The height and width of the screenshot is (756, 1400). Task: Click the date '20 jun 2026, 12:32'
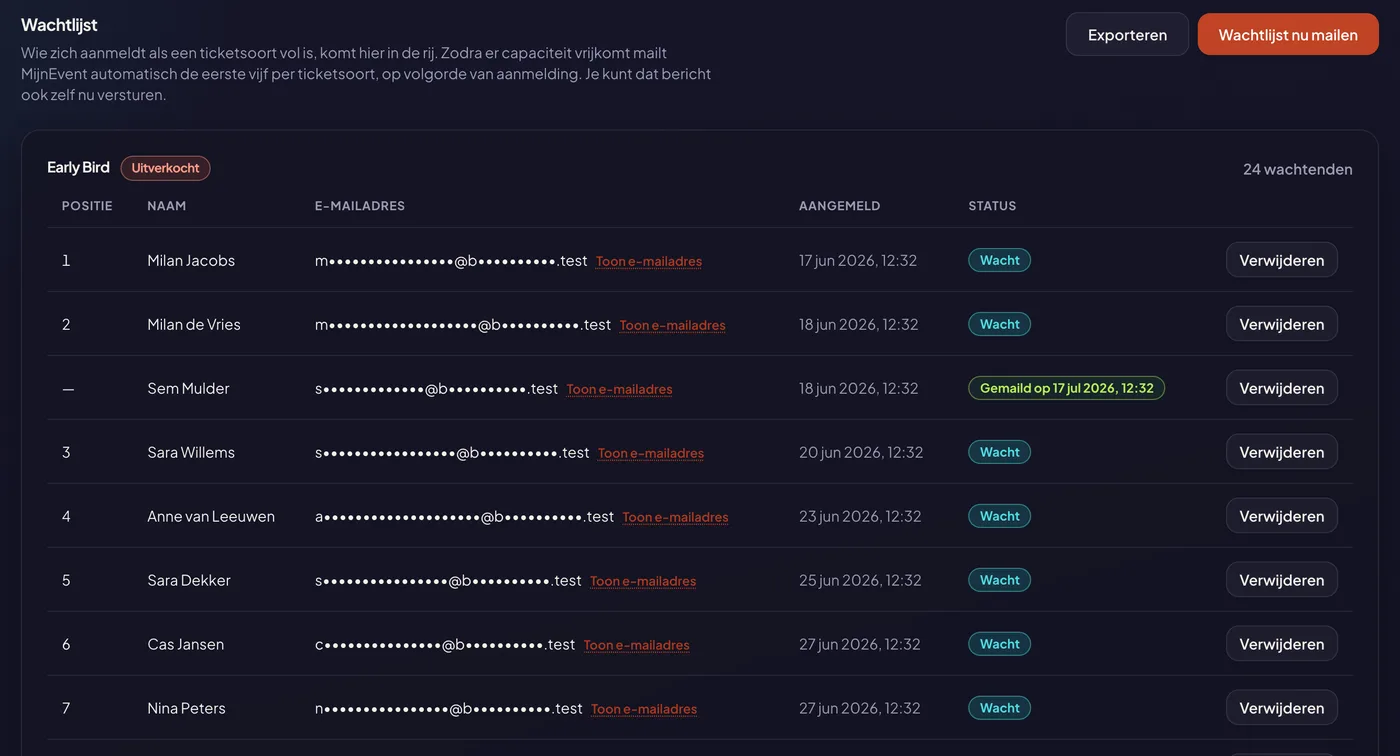click(x=861, y=452)
